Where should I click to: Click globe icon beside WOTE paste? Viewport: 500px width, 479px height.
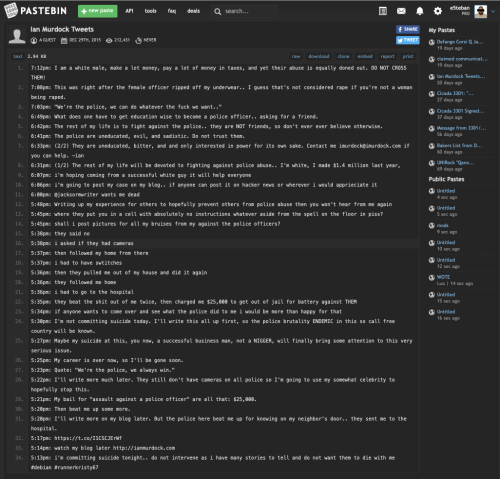click(x=432, y=278)
